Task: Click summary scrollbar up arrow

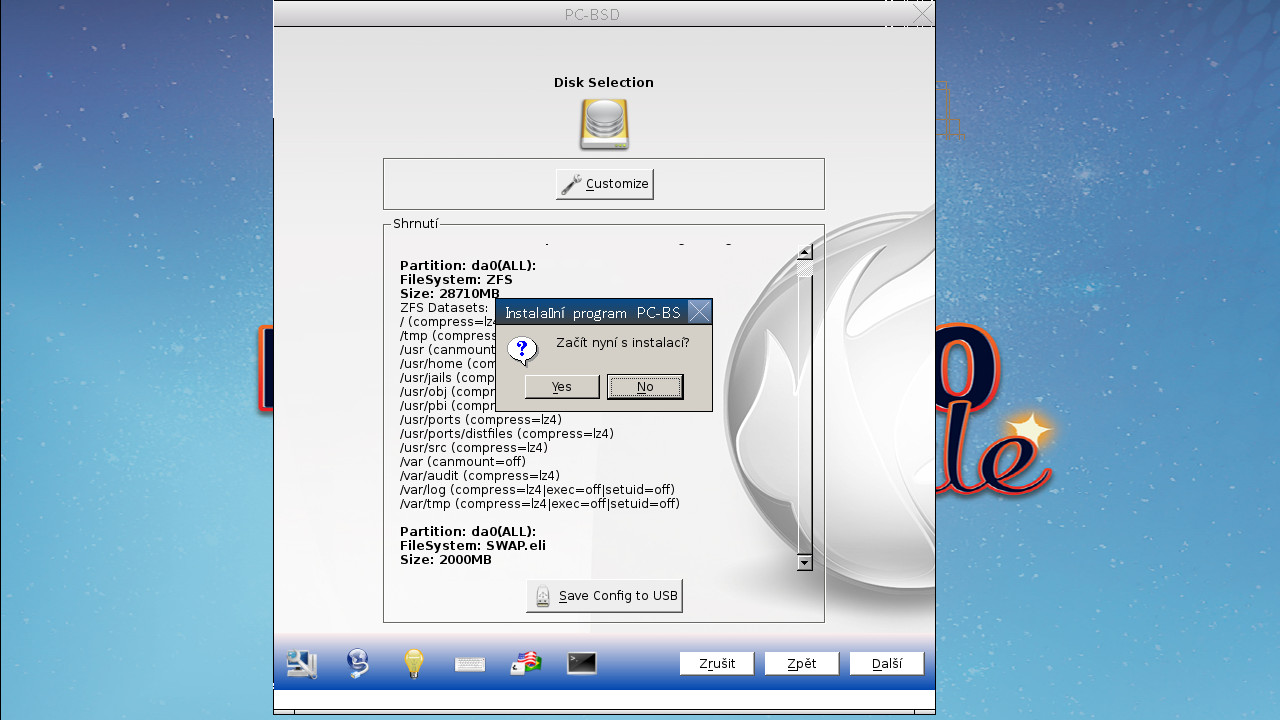Action: [x=805, y=253]
